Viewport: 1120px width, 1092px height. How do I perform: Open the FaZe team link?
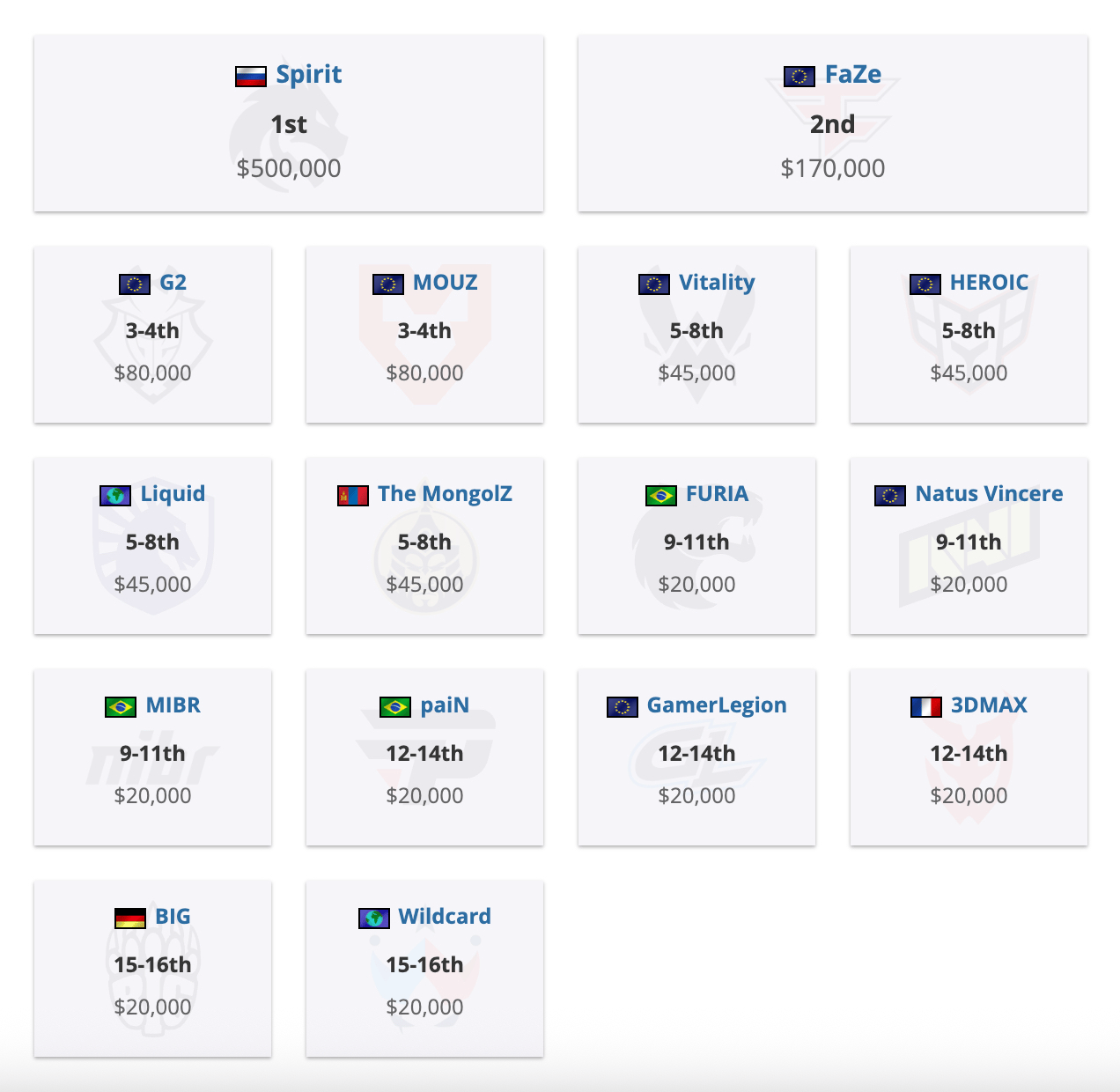point(852,75)
